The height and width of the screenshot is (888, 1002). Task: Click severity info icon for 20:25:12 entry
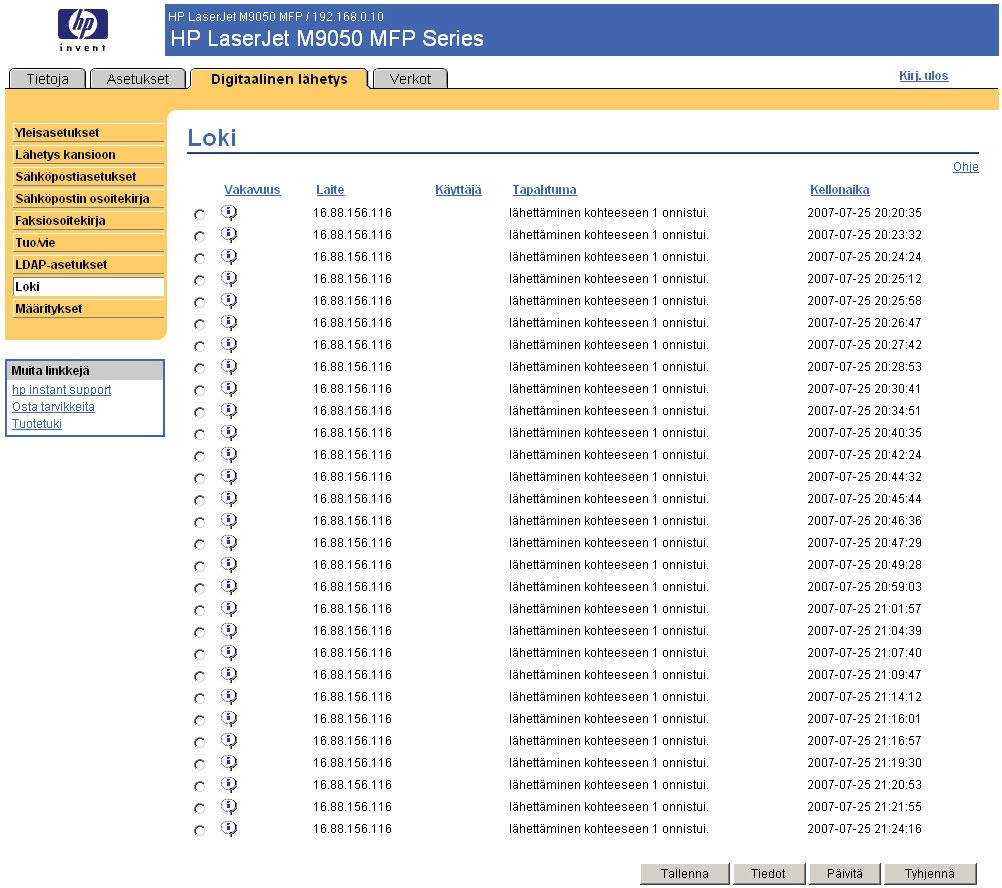coord(229,279)
